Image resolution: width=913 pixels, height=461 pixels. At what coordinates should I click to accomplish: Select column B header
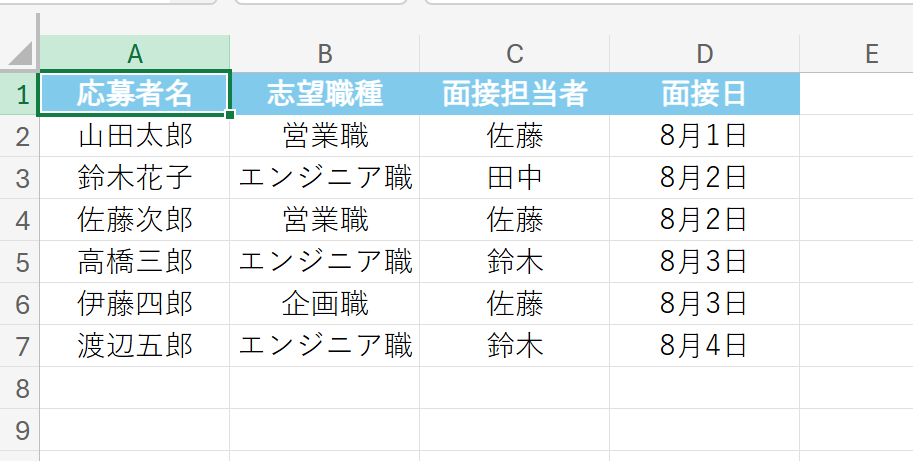tap(324, 54)
